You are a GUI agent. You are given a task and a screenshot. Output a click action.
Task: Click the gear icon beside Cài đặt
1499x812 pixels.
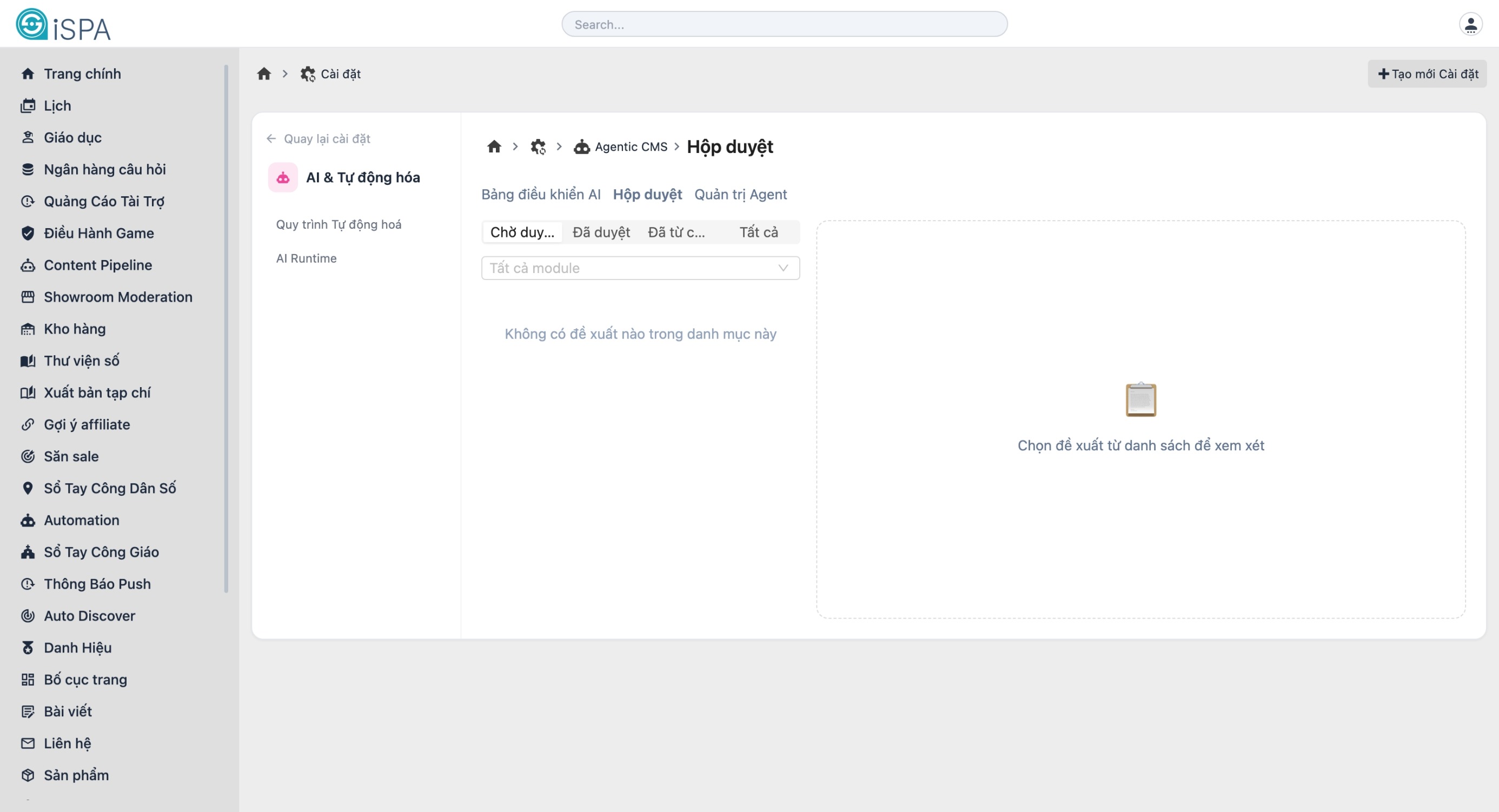pos(308,74)
